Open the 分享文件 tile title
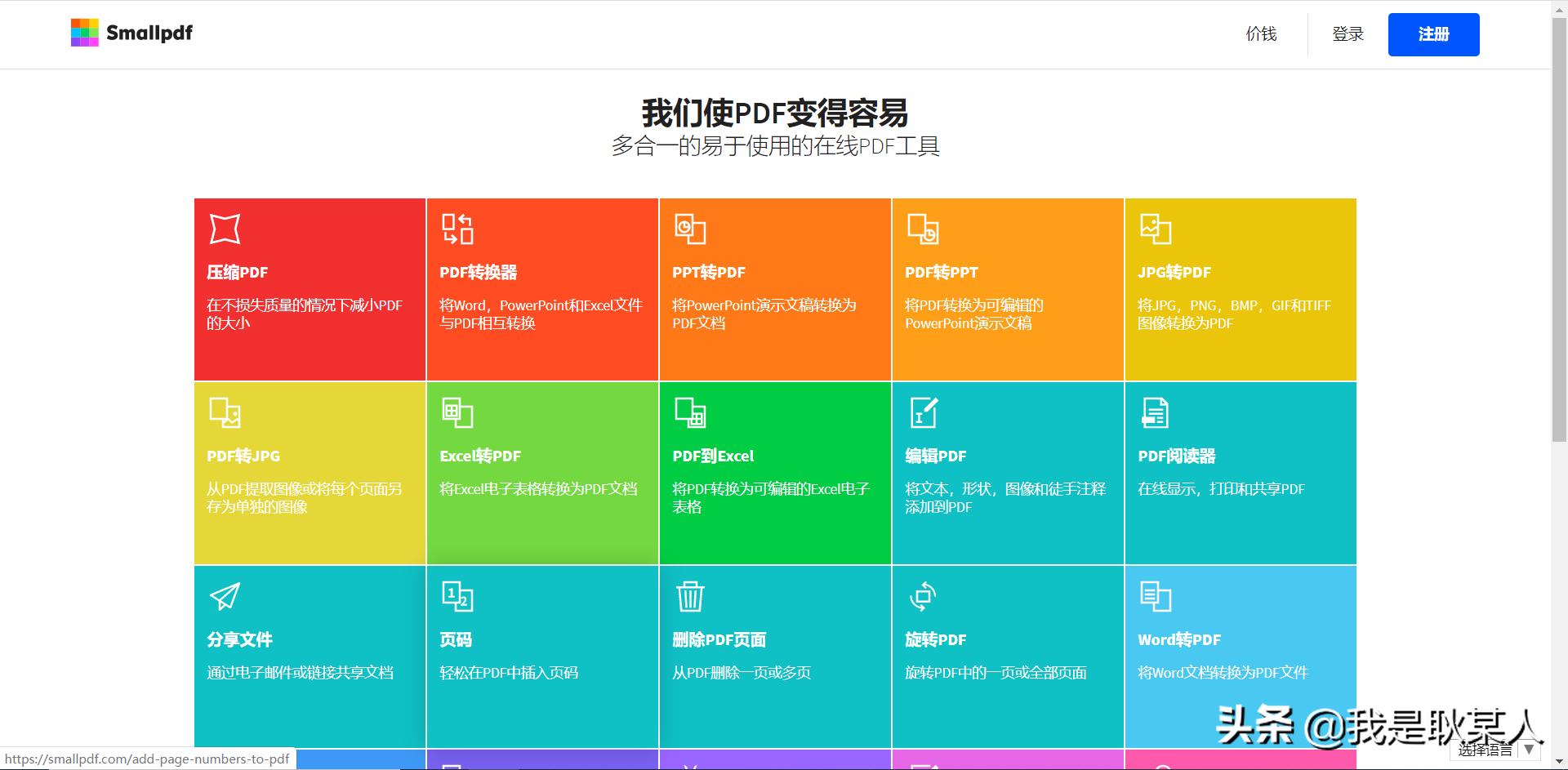 tap(239, 640)
